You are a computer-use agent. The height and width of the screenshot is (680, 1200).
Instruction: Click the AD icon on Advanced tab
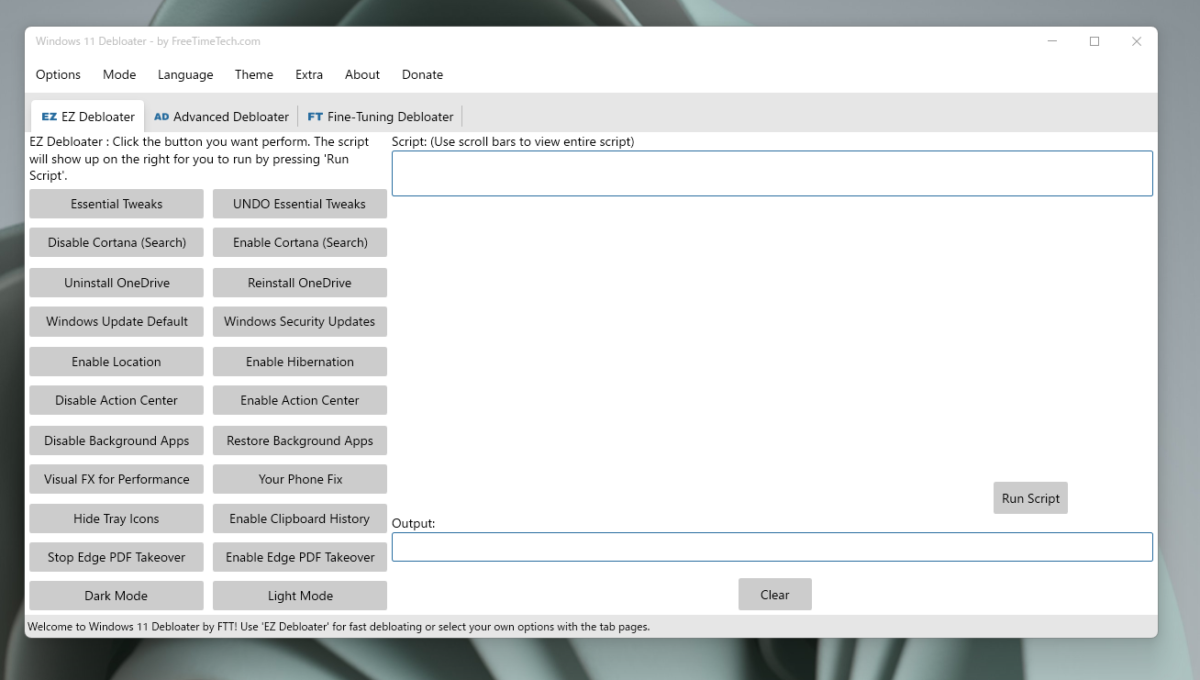pyautogui.click(x=161, y=117)
